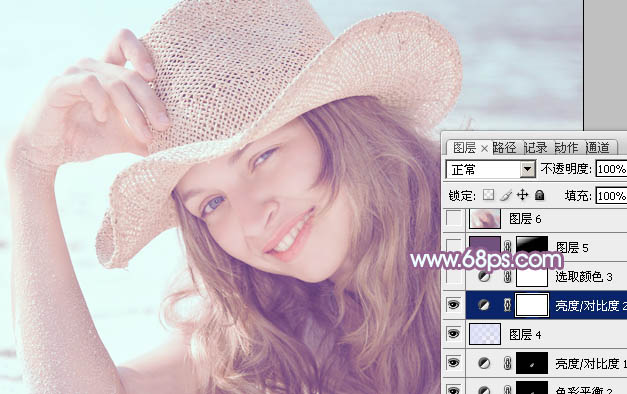The image size is (627, 394).
Task: Switch to the 路径 tab
Action: click(504, 148)
